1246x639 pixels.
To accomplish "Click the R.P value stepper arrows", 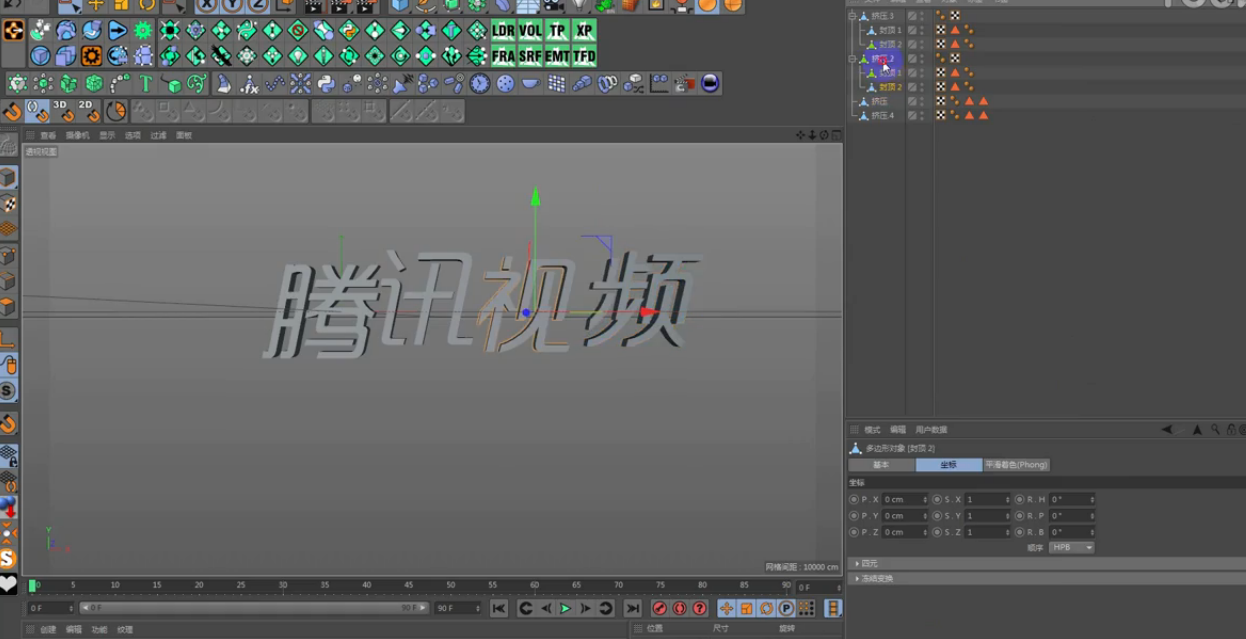I will (x=1092, y=516).
